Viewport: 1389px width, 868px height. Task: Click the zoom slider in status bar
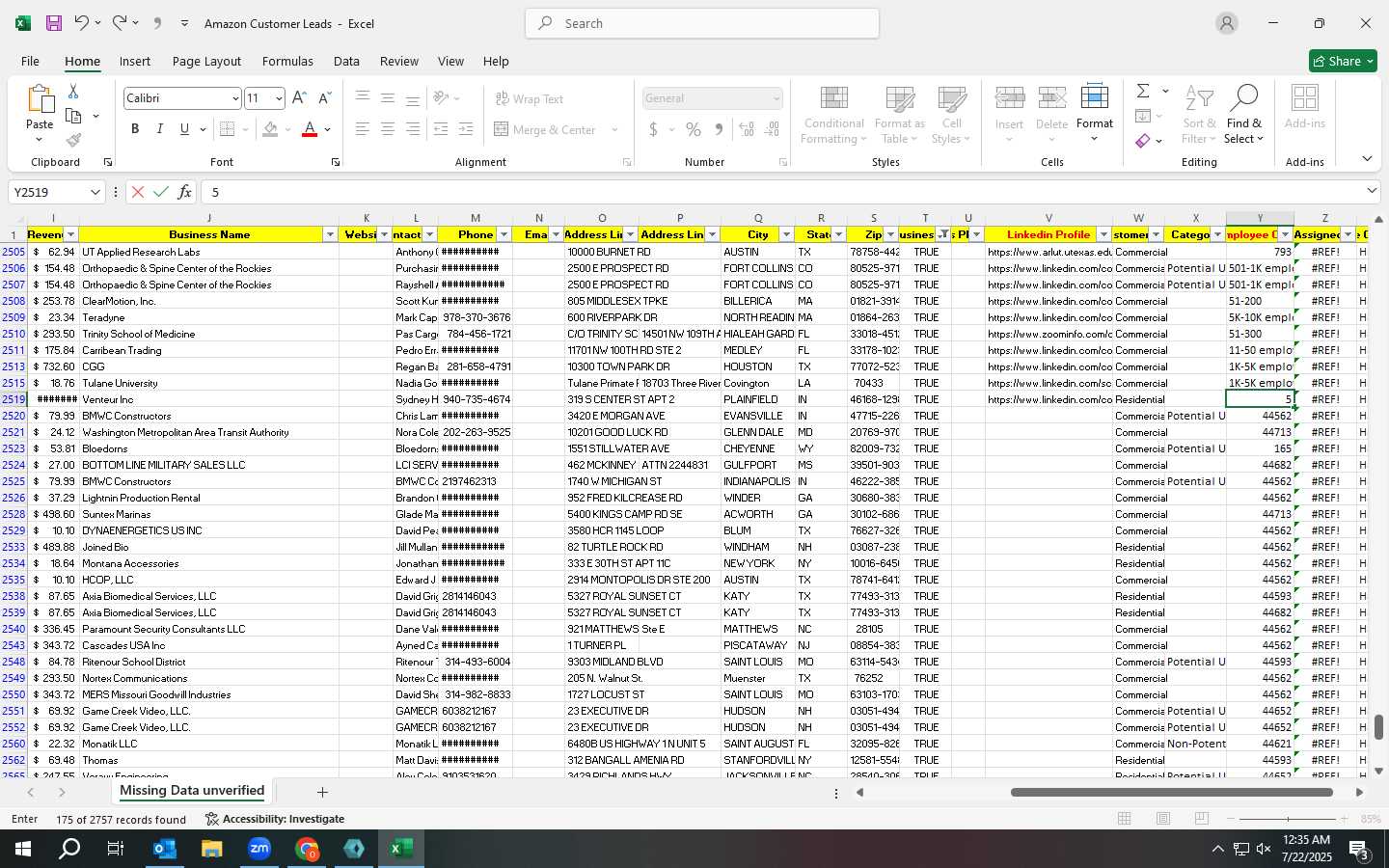tap(1288, 819)
